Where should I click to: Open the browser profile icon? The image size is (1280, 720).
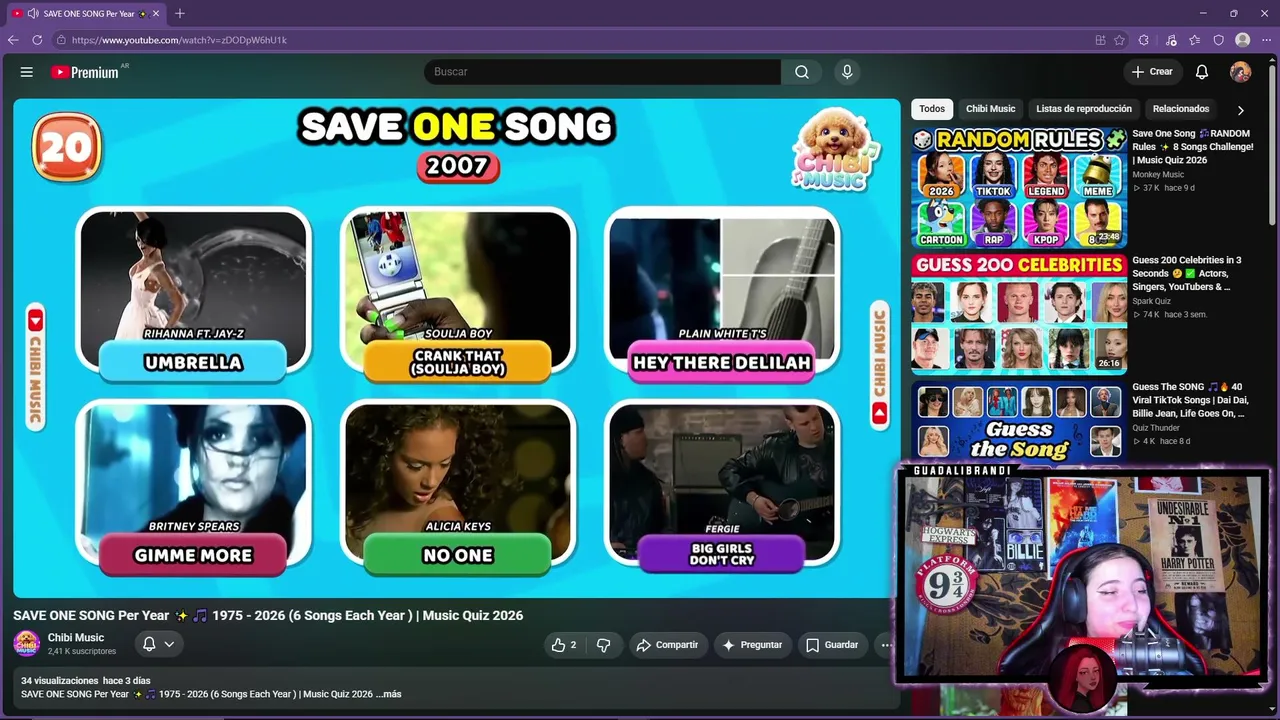pos(1242,40)
